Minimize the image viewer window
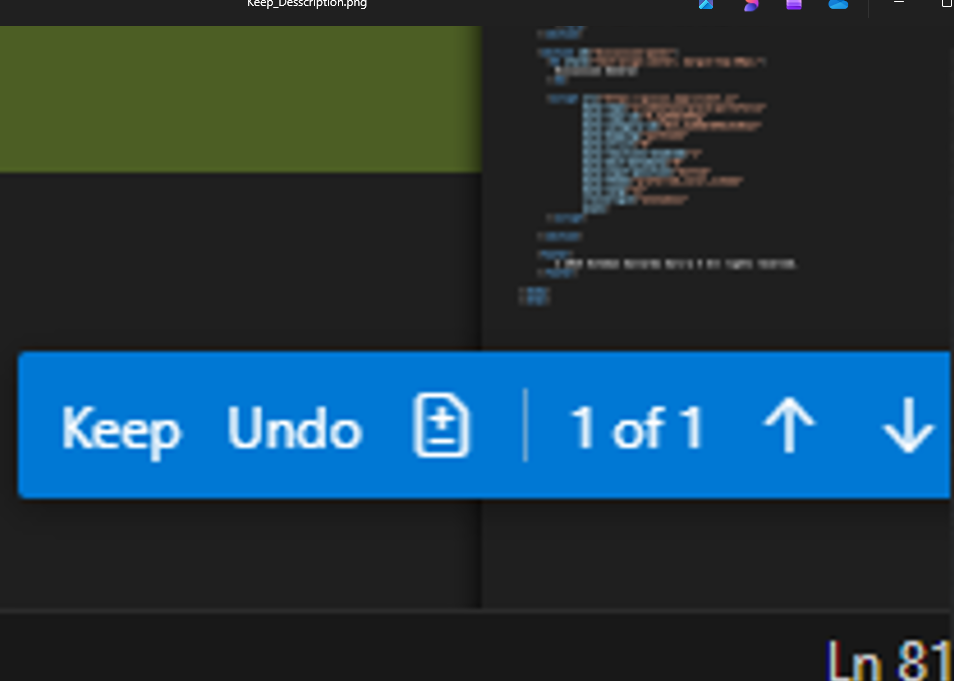 (x=899, y=2)
